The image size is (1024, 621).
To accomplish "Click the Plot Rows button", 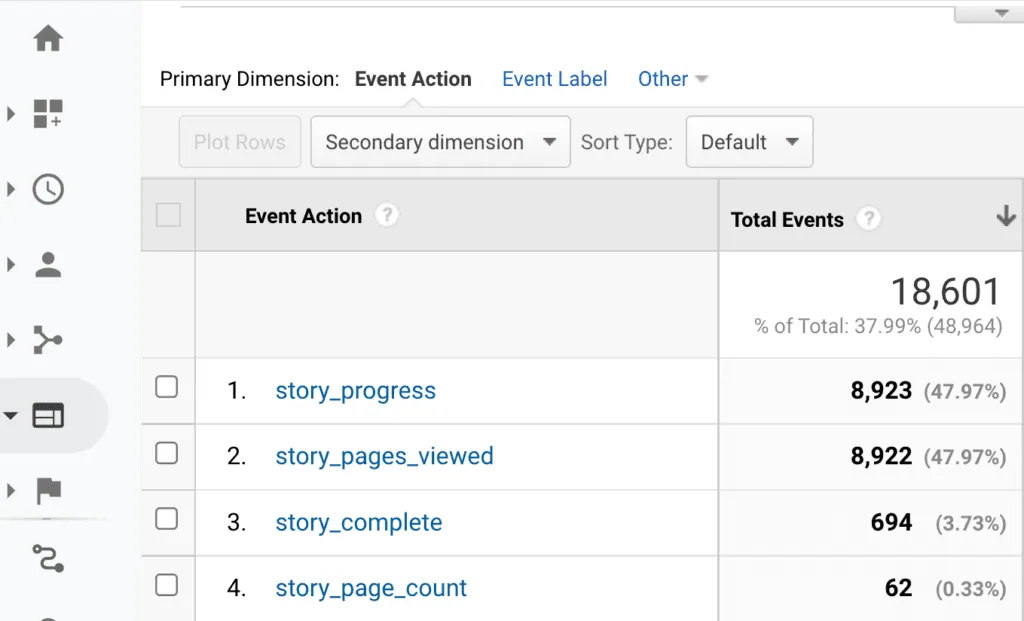I will pos(240,142).
